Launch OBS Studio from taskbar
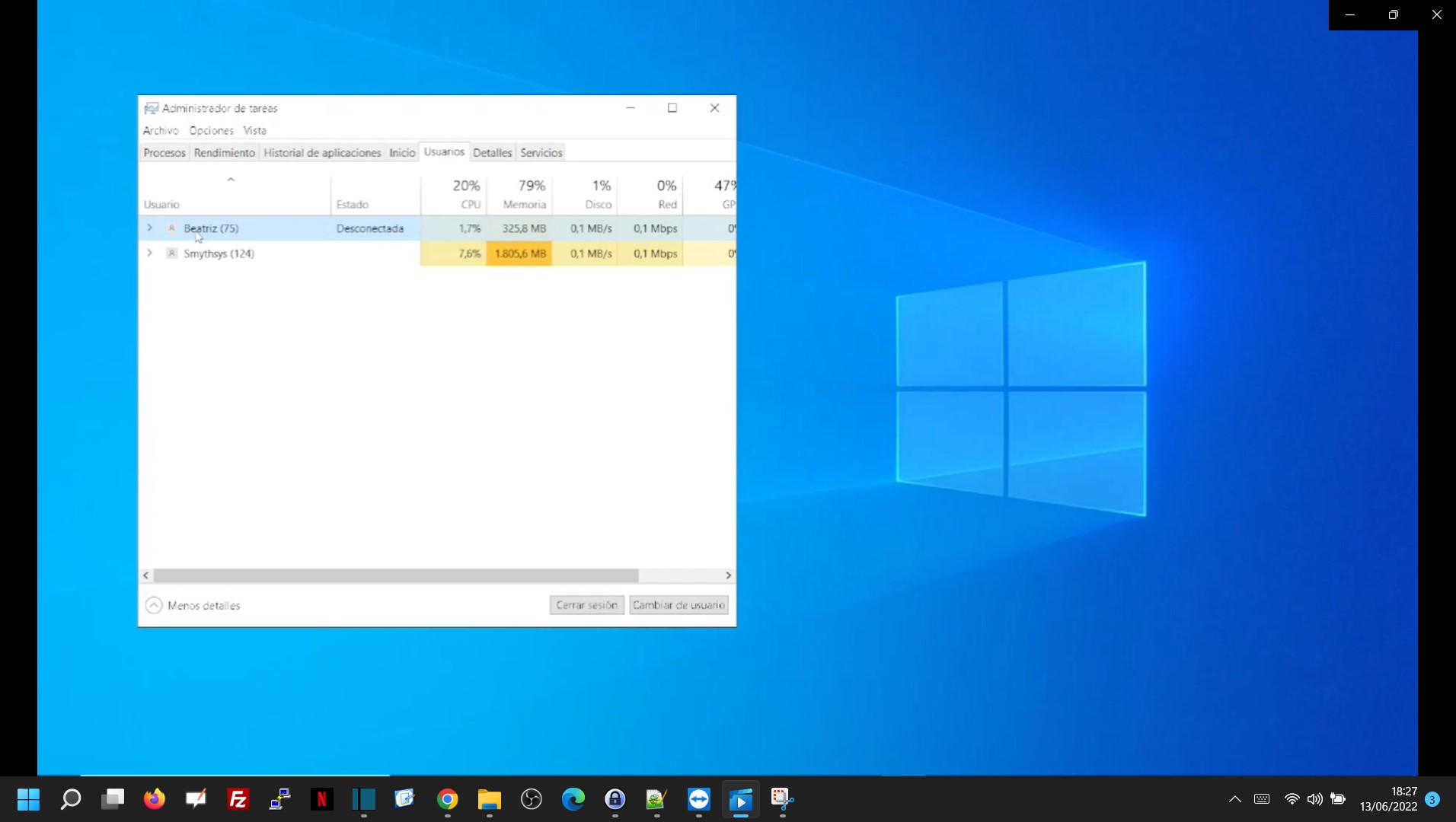The image size is (1456, 822). [x=532, y=798]
